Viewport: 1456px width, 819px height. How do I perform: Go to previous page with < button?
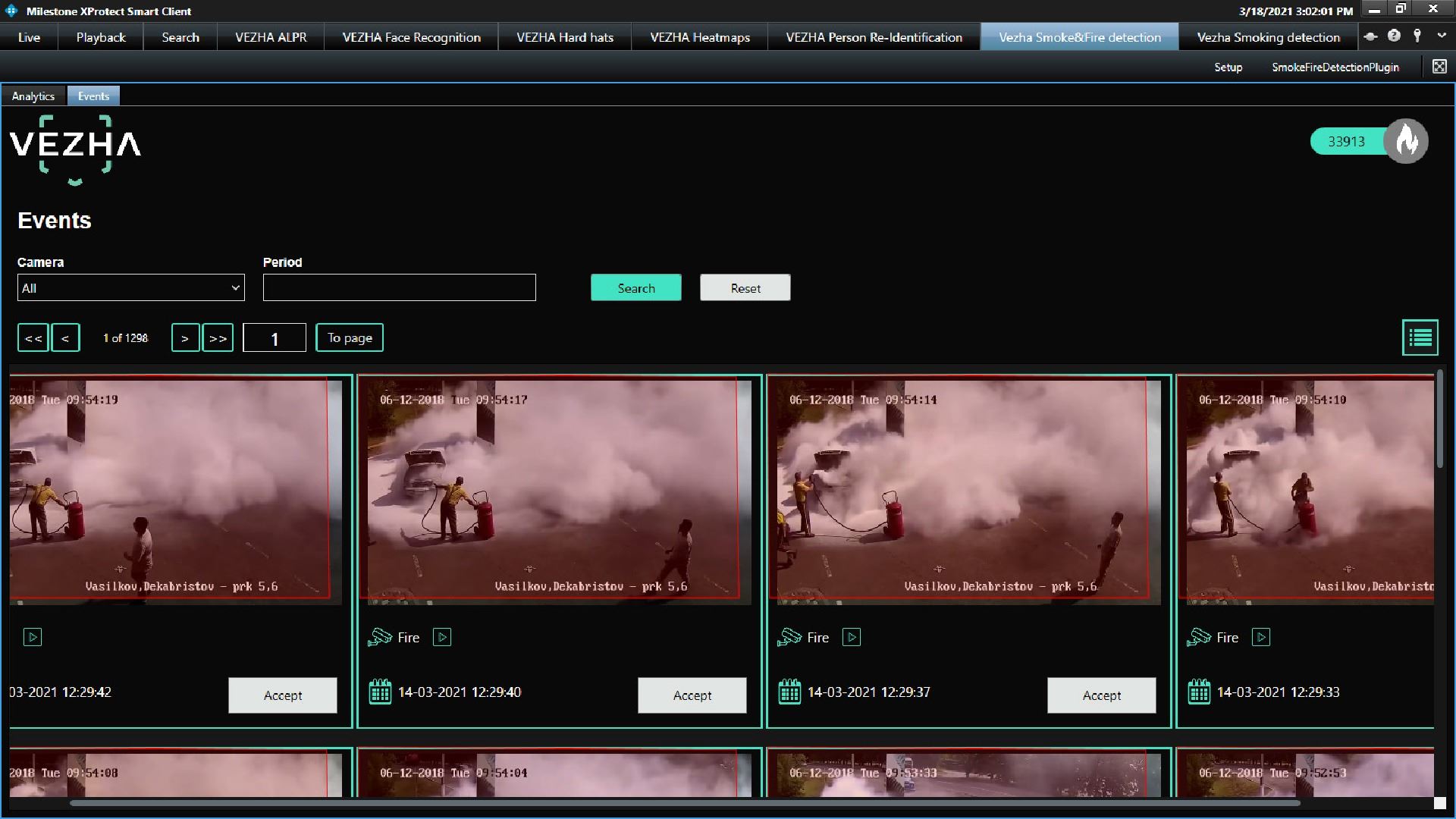click(65, 337)
